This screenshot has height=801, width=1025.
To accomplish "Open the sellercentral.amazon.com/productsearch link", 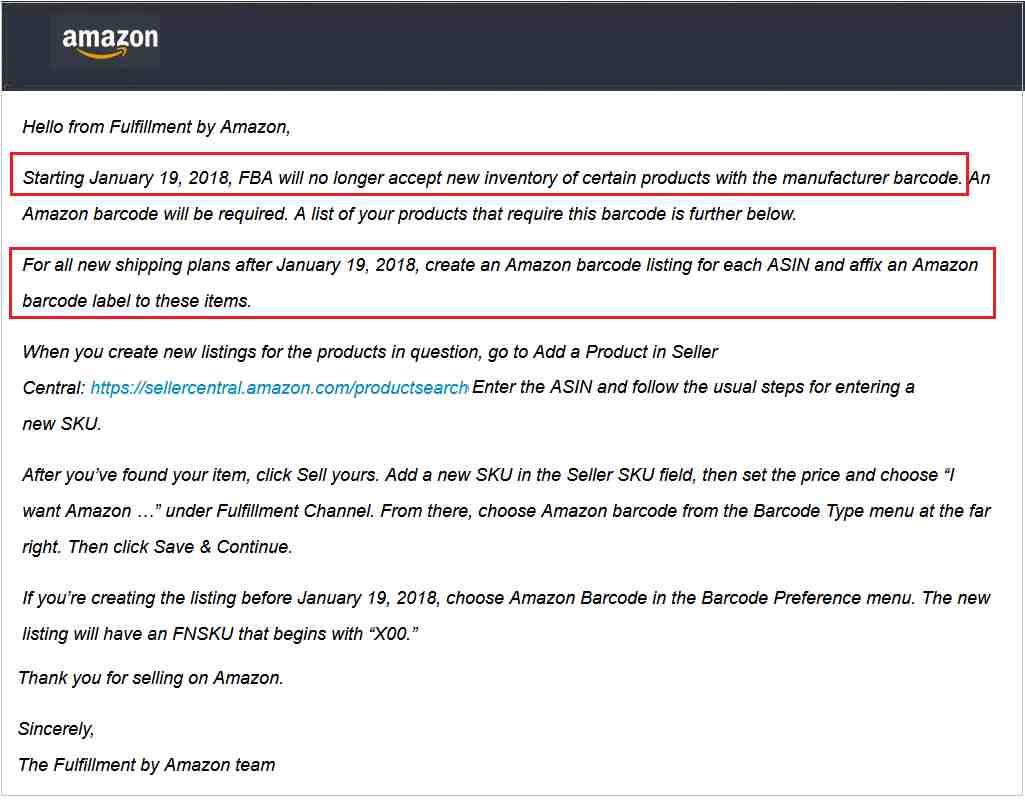I will click(279, 388).
